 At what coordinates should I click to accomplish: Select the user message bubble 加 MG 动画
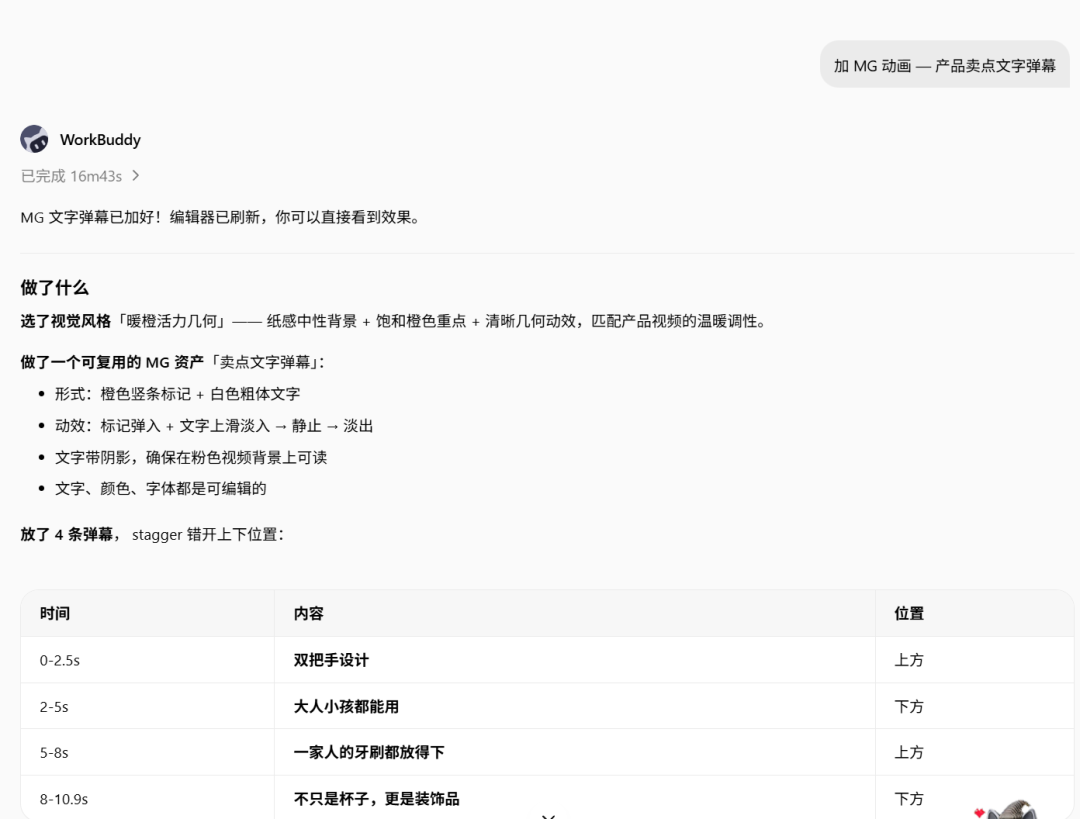click(944, 65)
